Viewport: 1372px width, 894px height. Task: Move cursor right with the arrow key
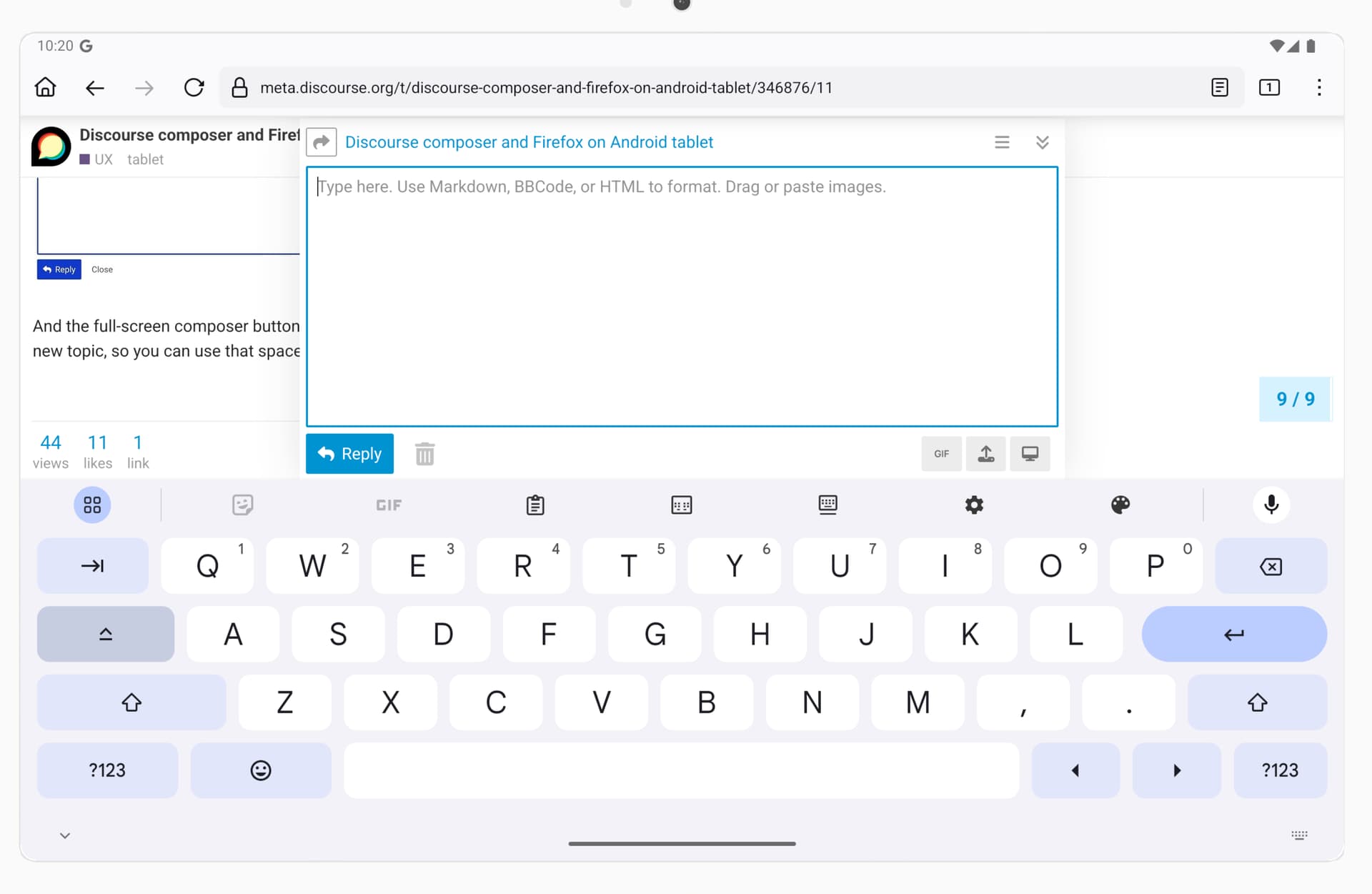1177,770
